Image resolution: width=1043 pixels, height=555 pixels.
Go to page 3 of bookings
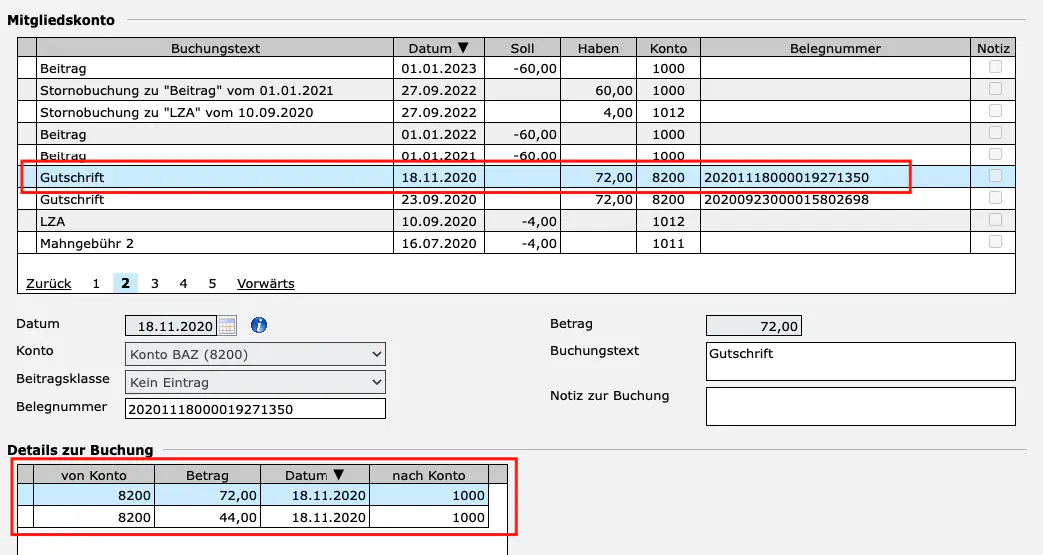154,283
